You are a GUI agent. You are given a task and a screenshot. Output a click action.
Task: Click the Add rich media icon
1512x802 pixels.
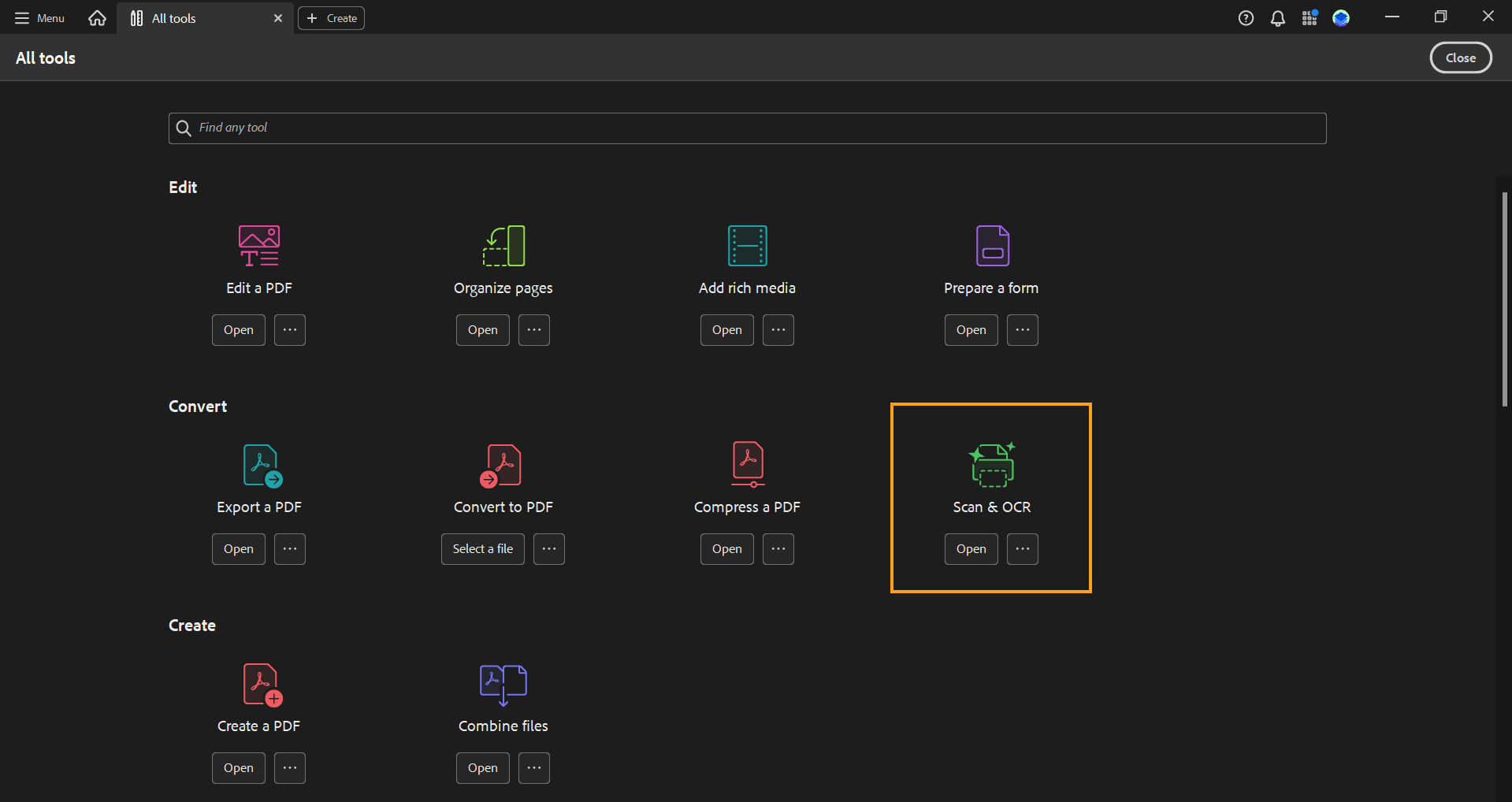[747, 246]
